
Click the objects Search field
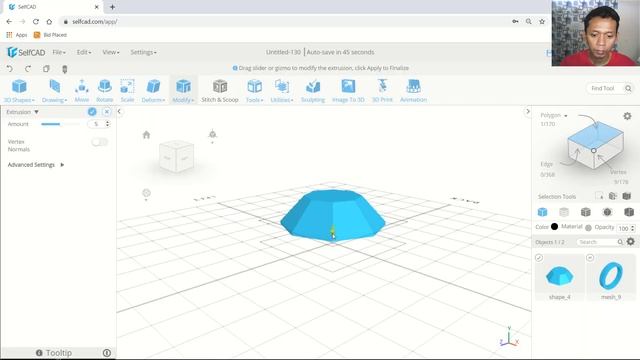600,242
